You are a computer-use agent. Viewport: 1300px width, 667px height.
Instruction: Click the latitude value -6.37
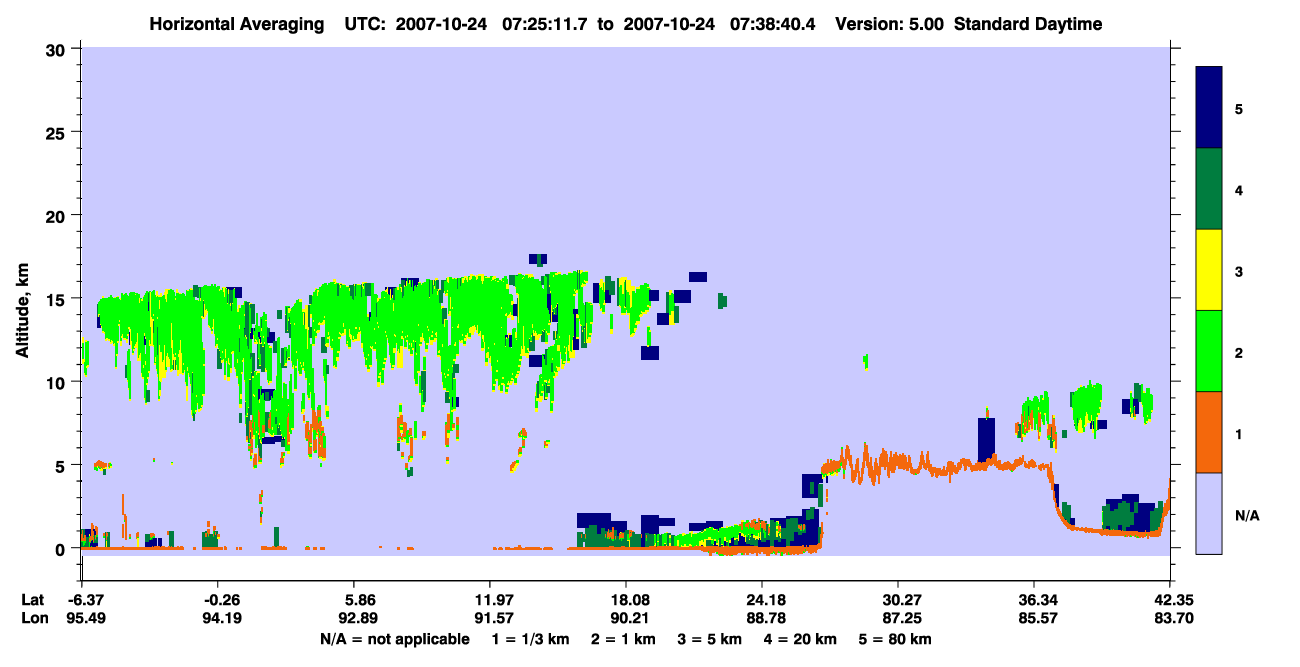83,600
